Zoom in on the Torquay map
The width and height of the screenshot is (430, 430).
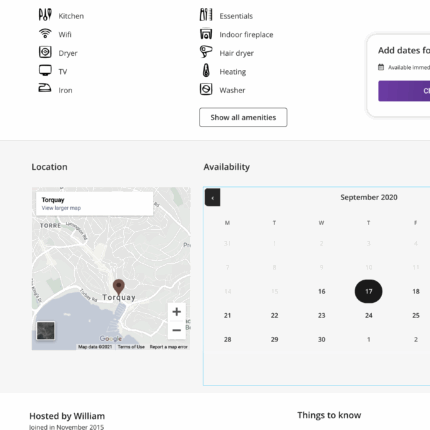[177, 312]
